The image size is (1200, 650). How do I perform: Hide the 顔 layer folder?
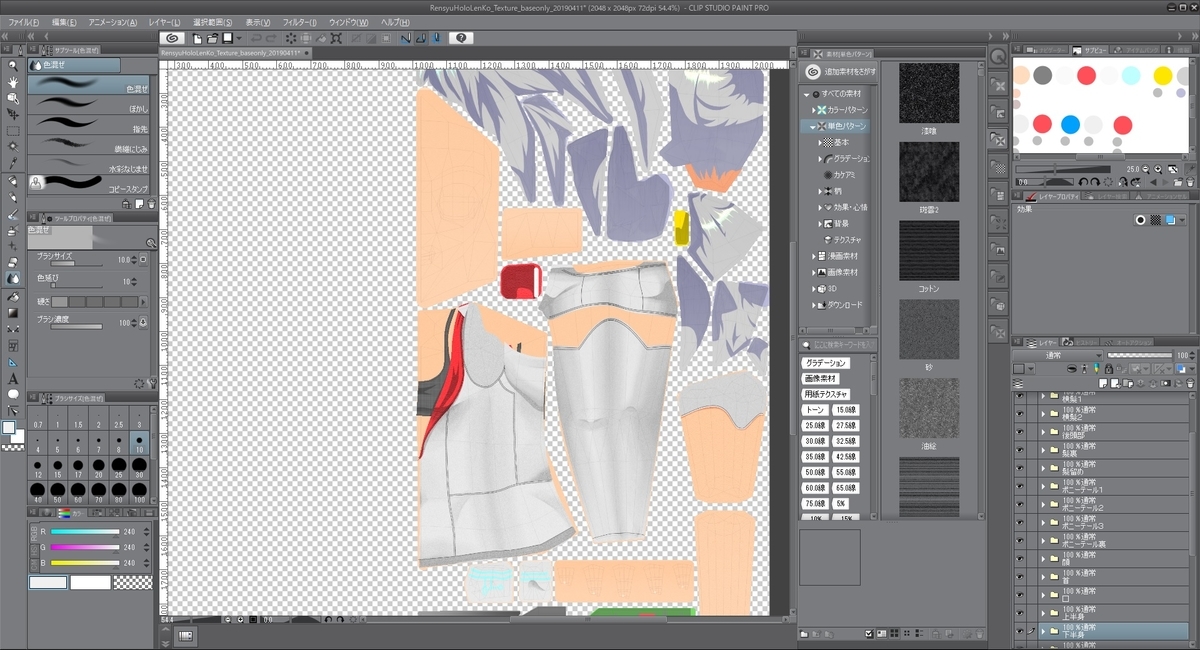coord(1019,559)
